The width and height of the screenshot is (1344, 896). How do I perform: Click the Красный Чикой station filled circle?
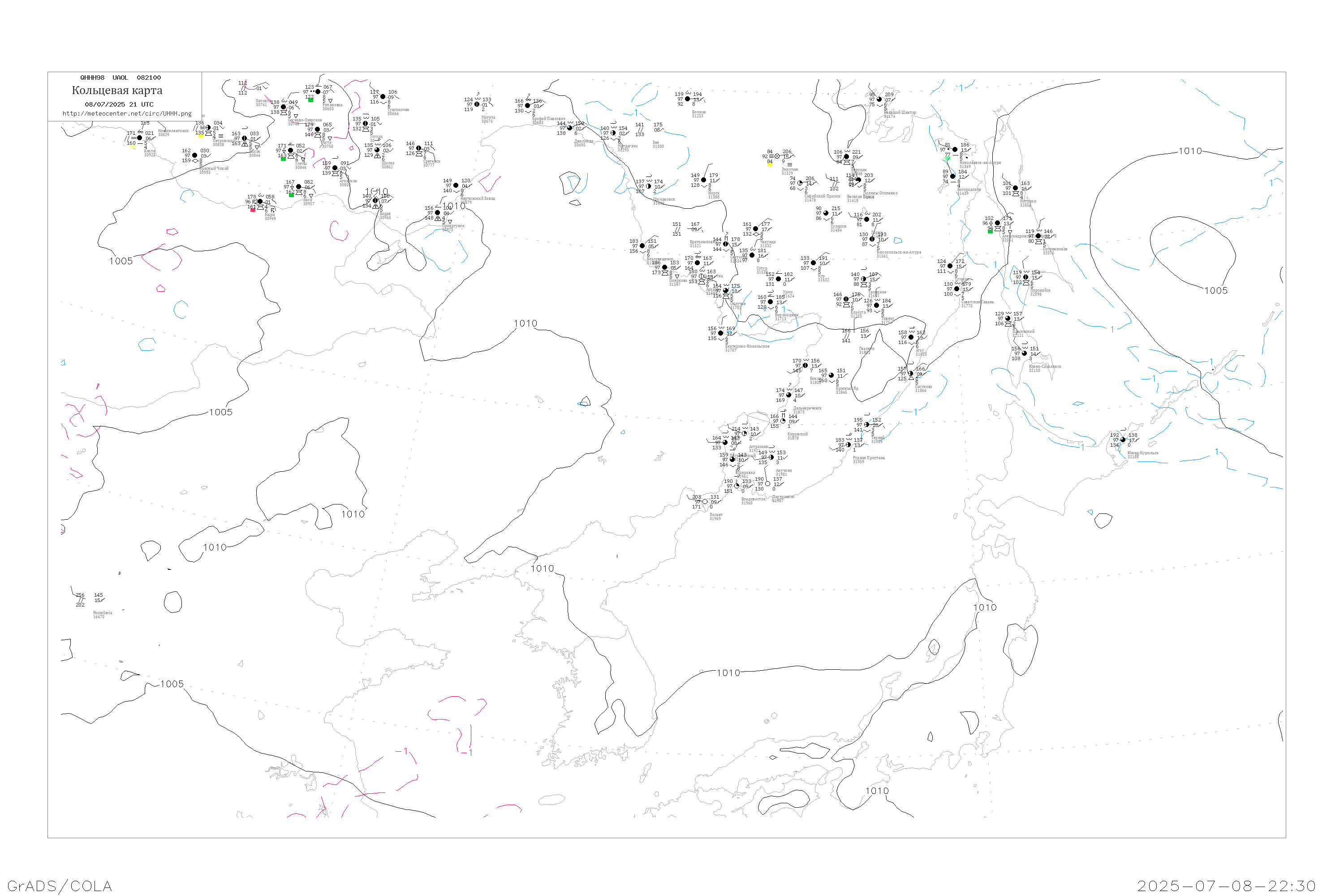pyautogui.click(x=195, y=155)
